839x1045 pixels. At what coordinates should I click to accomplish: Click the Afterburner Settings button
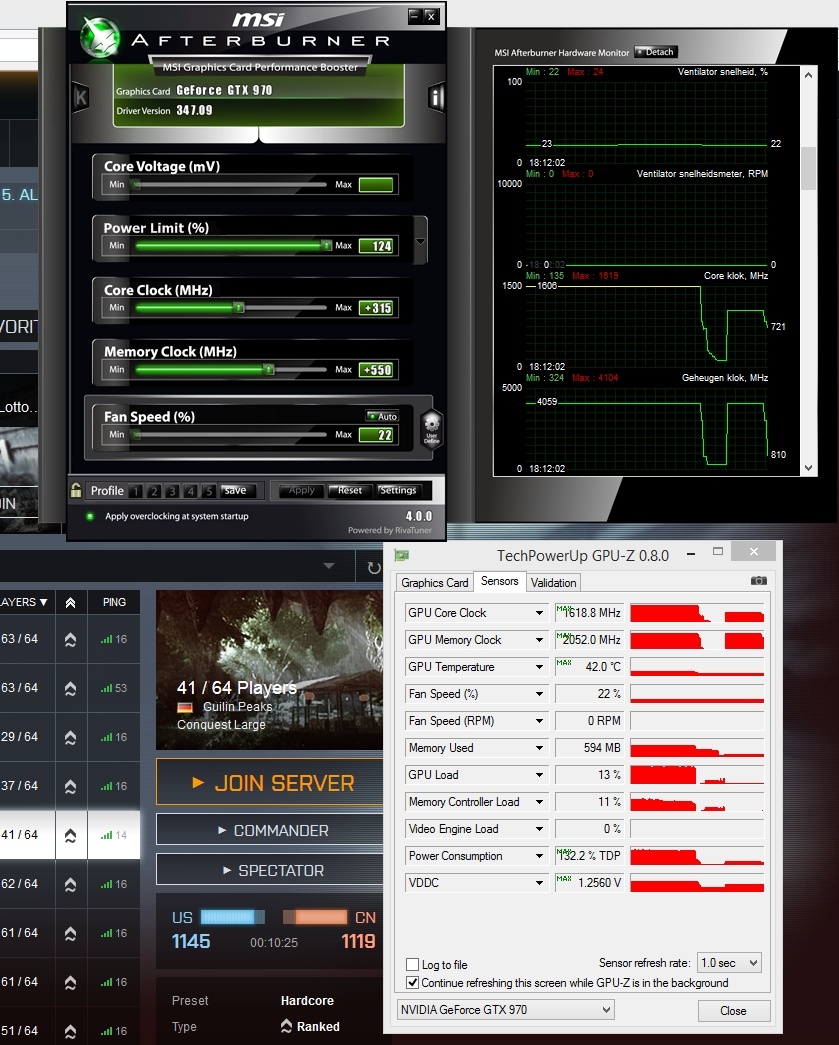[398, 491]
